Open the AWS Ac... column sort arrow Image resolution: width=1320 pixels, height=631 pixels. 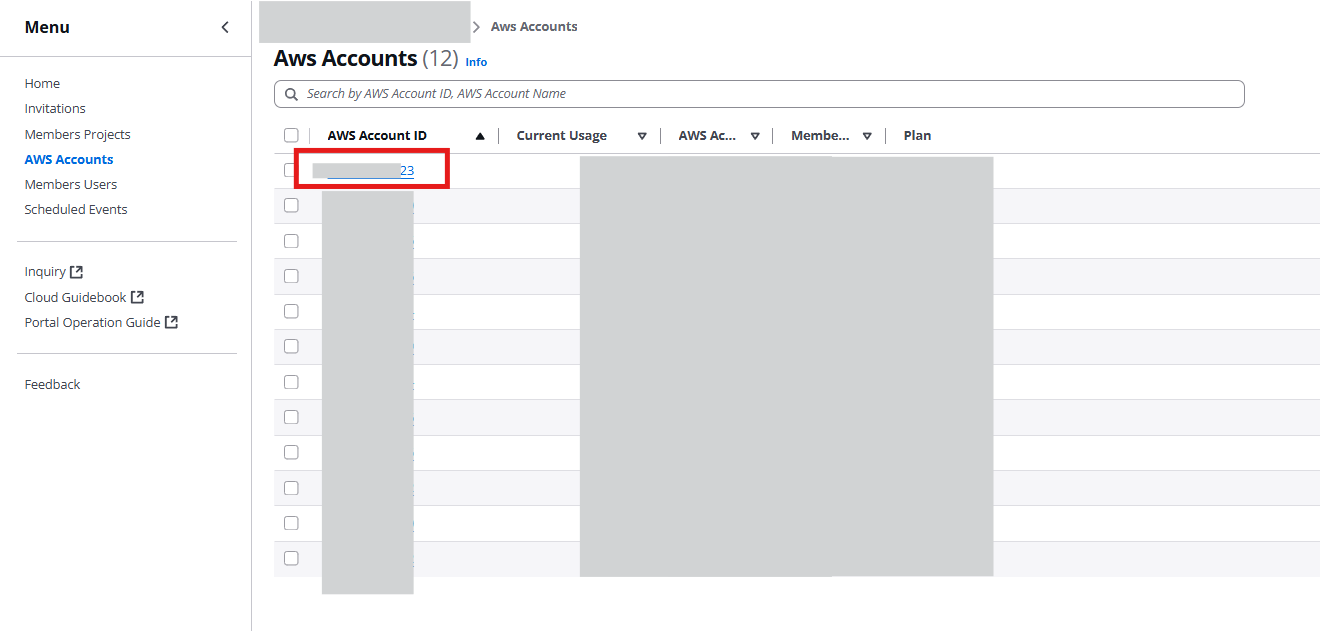(755, 136)
